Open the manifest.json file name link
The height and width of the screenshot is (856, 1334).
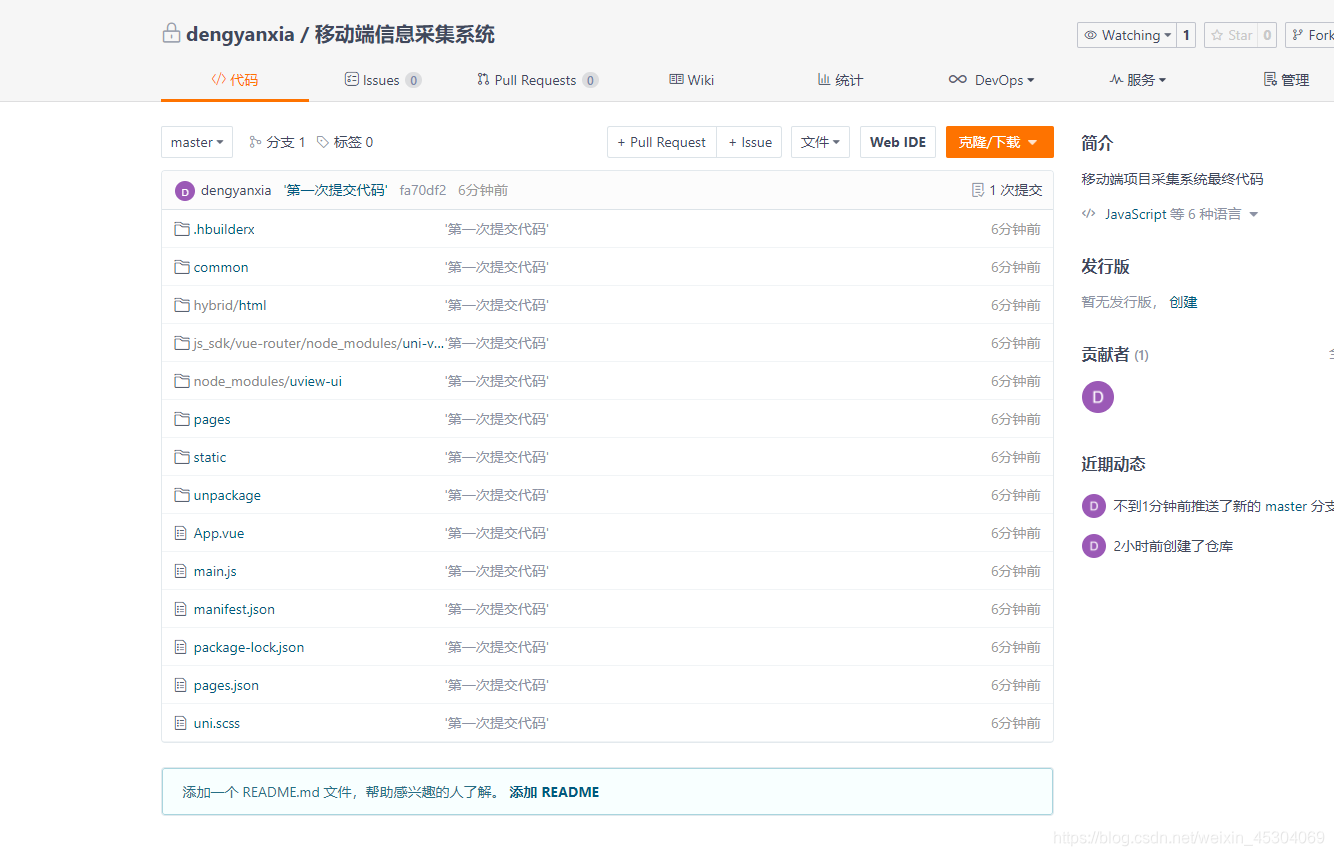[x=234, y=609]
